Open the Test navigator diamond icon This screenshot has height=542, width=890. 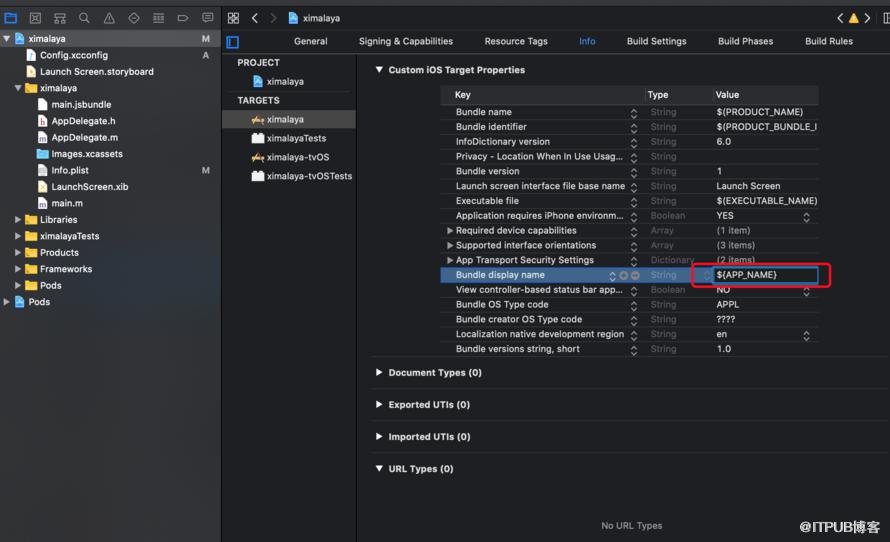[133, 18]
